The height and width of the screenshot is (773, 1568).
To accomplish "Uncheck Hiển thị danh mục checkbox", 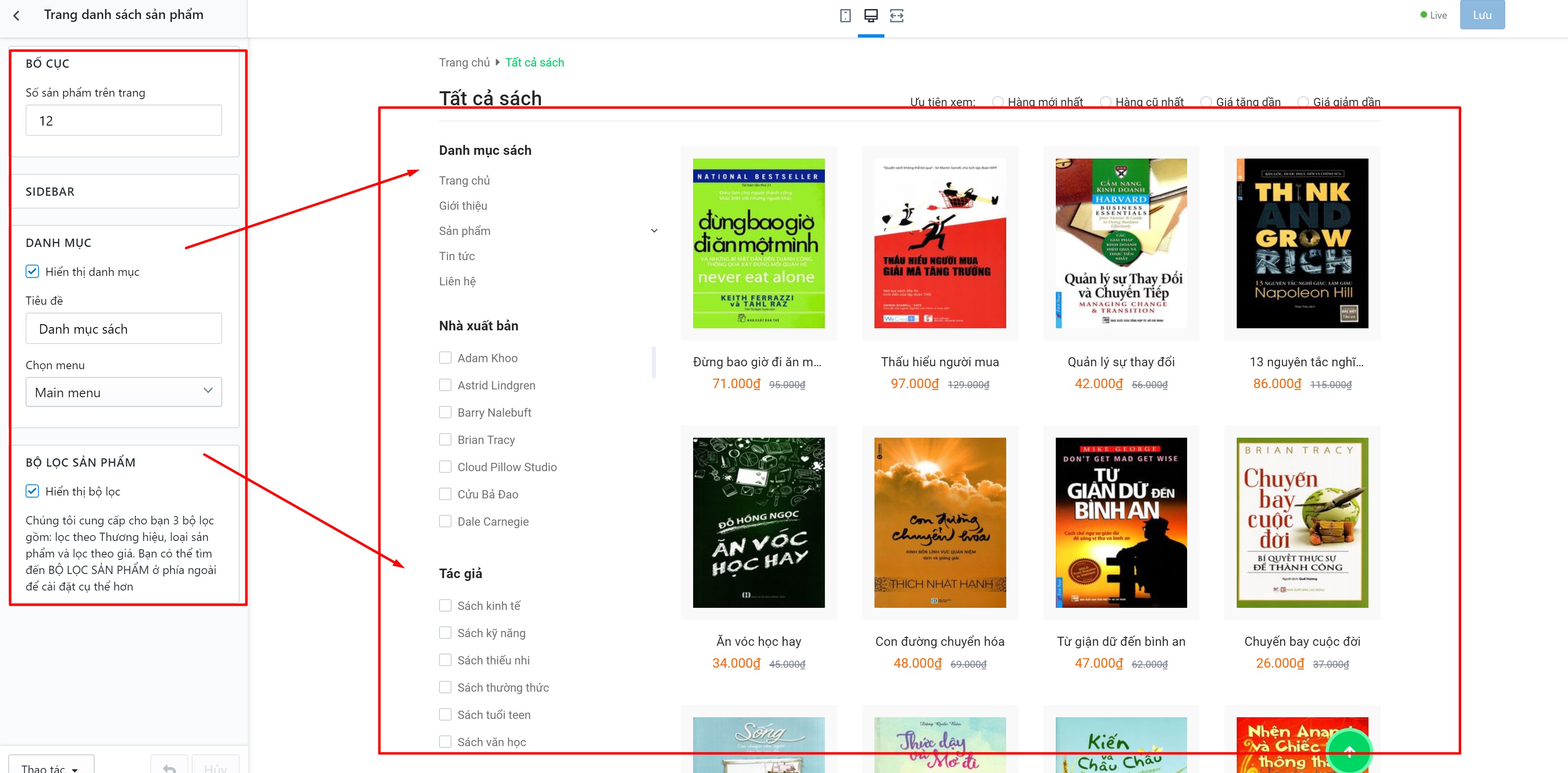I will click(x=32, y=271).
